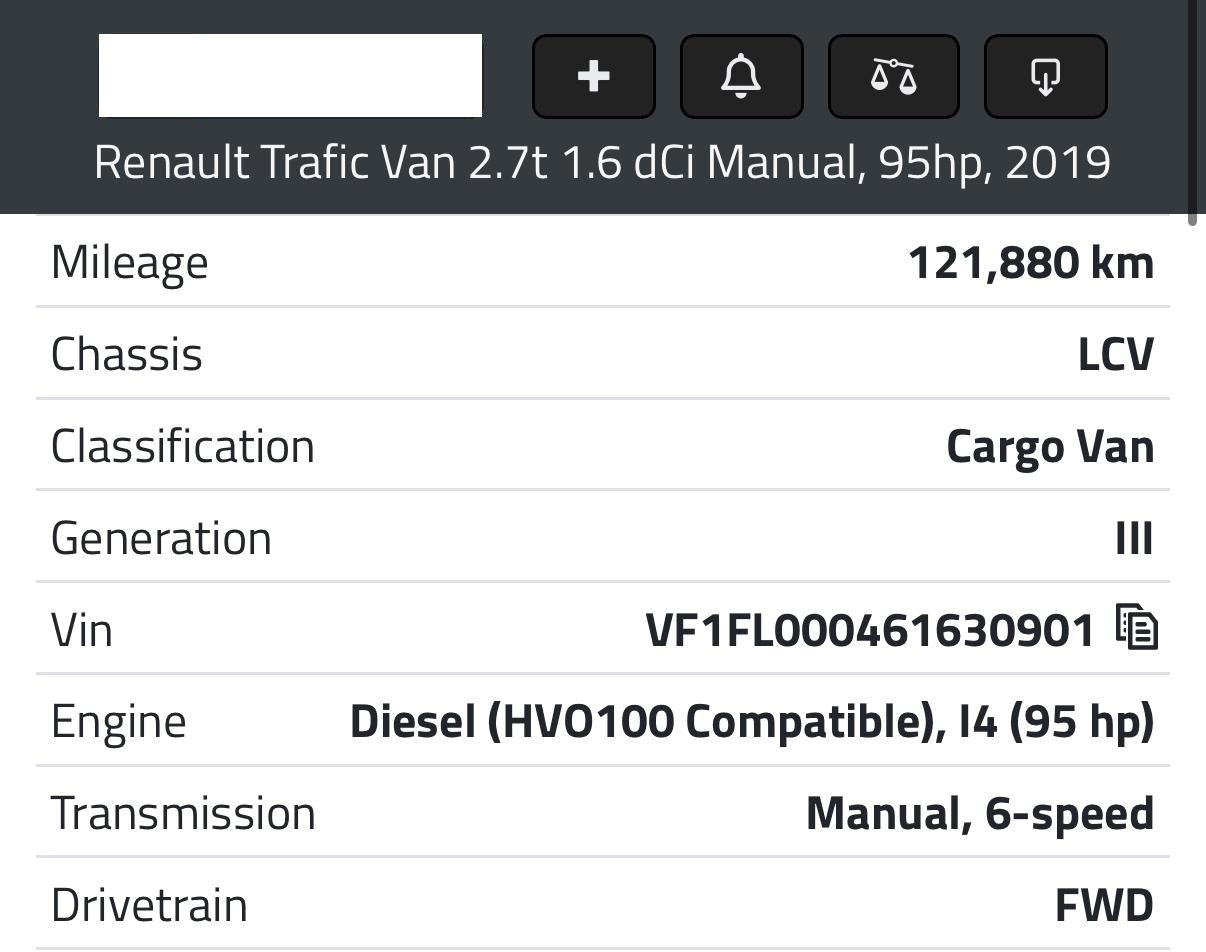
Task: Enable alerts with the bell icon
Action: click(x=741, y=76)
